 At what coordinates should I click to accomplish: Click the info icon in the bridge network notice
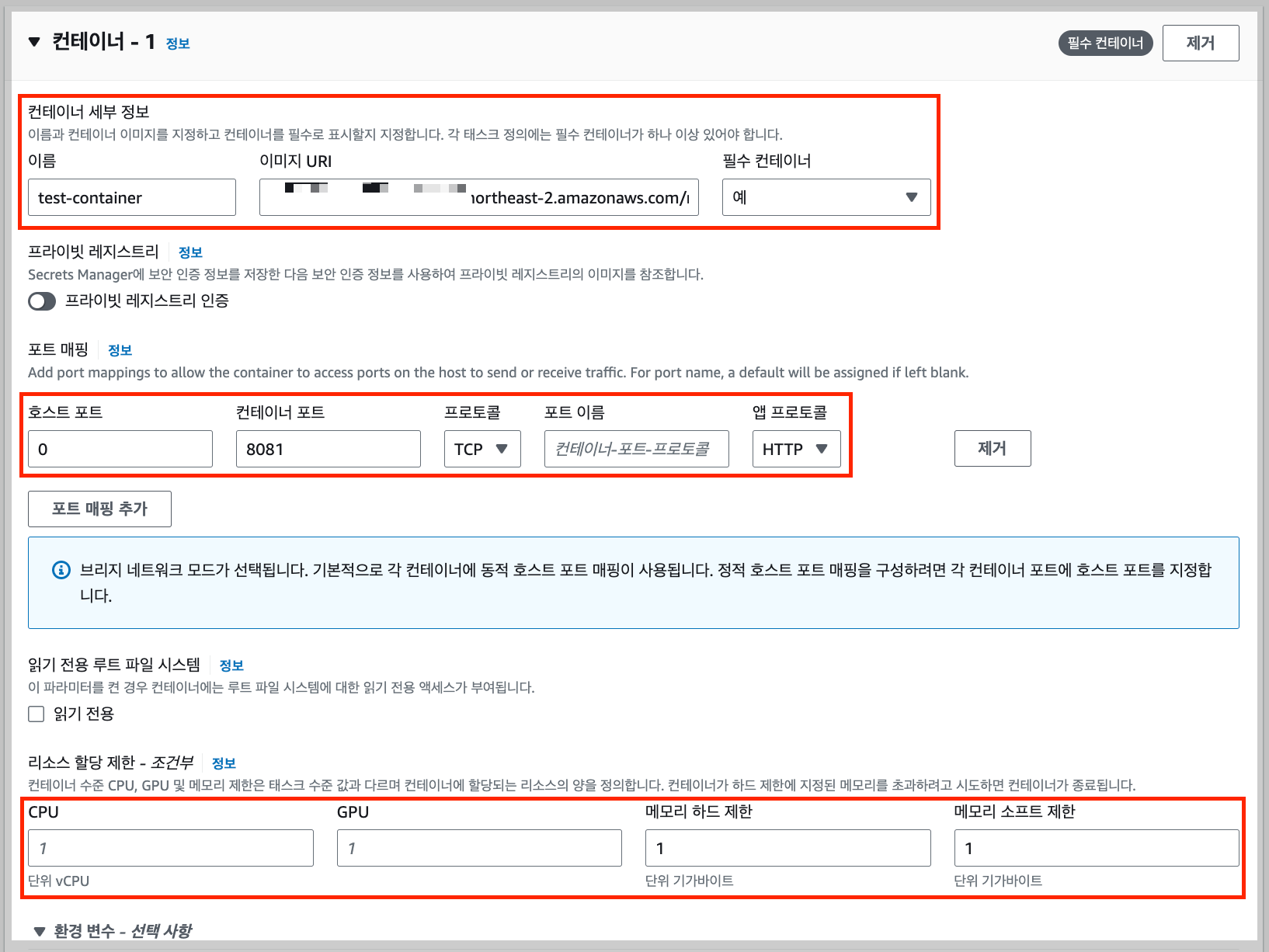[x=61, y=570]
